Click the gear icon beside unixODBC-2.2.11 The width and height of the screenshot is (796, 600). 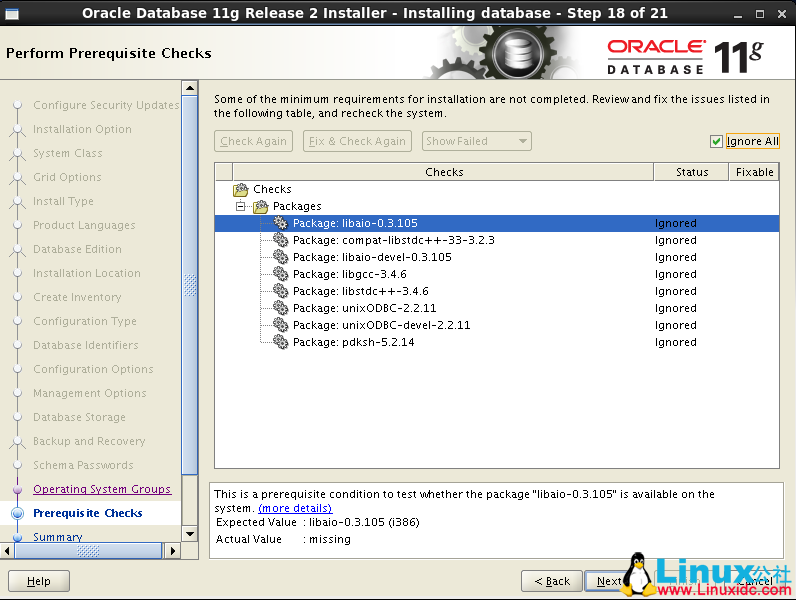[280, 308]
